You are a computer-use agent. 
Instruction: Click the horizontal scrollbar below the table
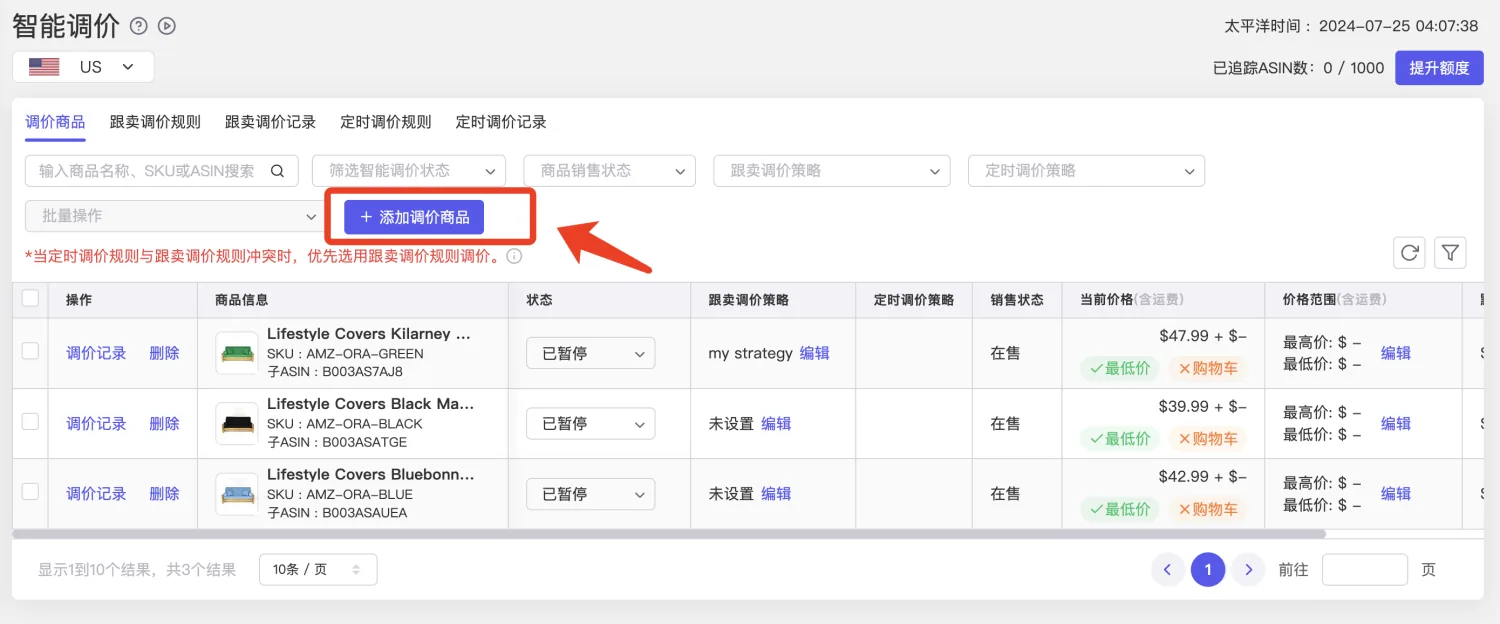point(669,534)
